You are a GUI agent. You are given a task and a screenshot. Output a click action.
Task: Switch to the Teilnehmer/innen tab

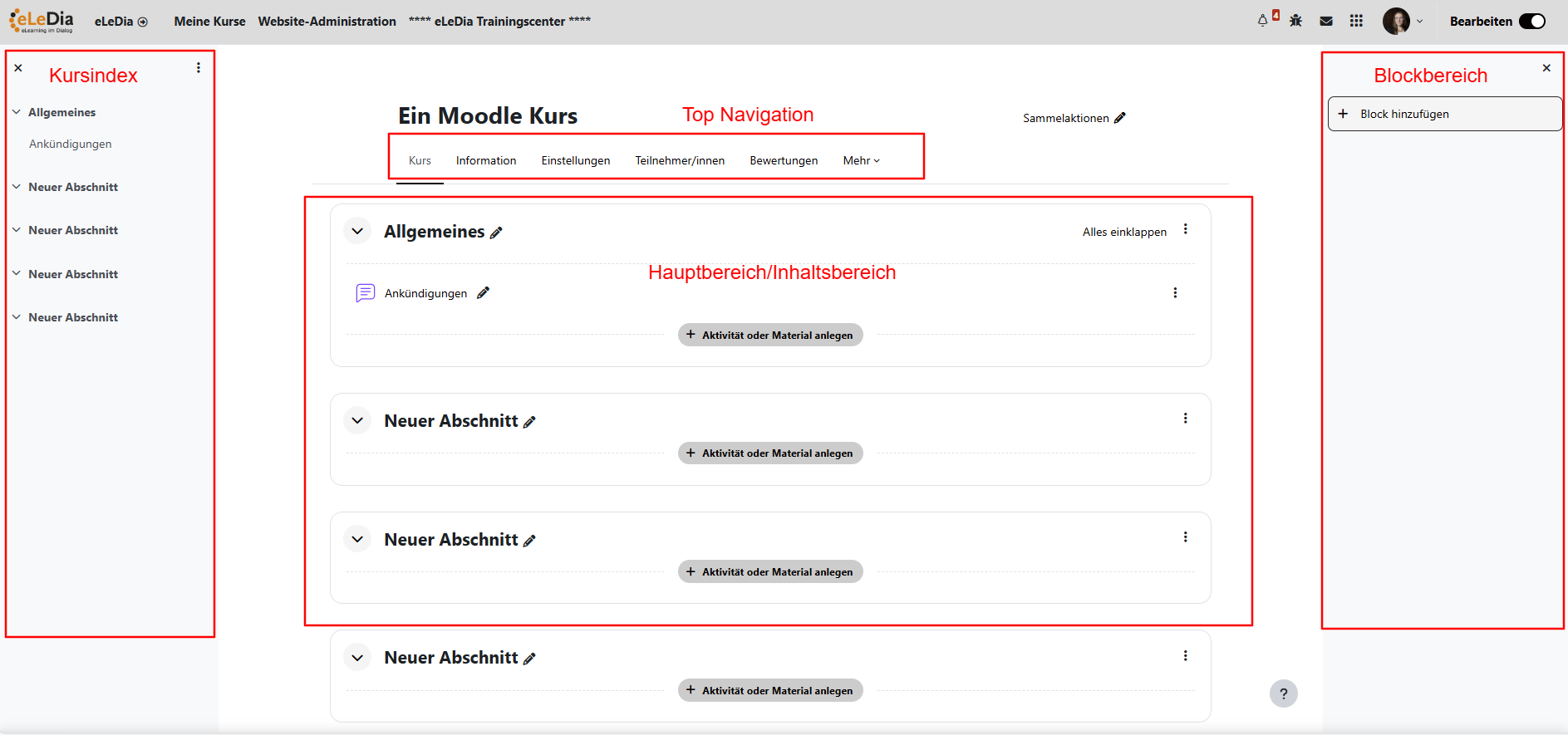680,161
